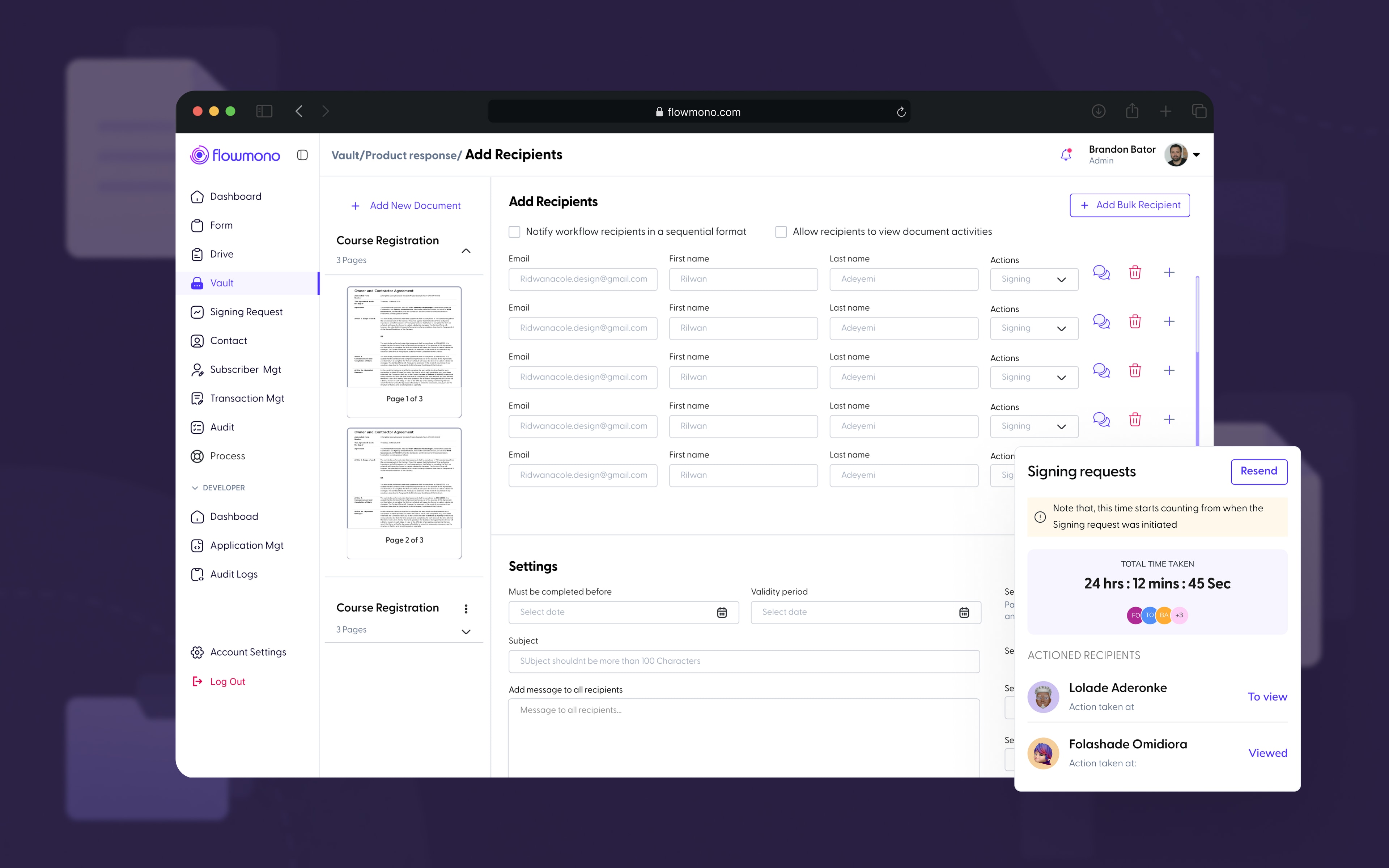Screen dimensions: 1389x868
Task: Delete the fourth recipient row
Action: (1135, 420)
